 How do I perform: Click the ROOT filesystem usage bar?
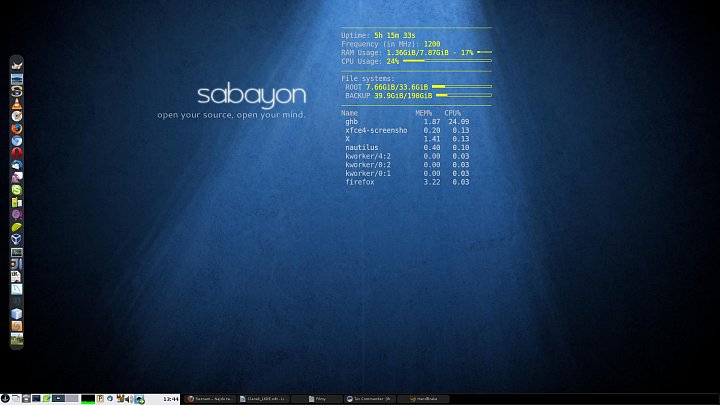(x=461, y=86)
